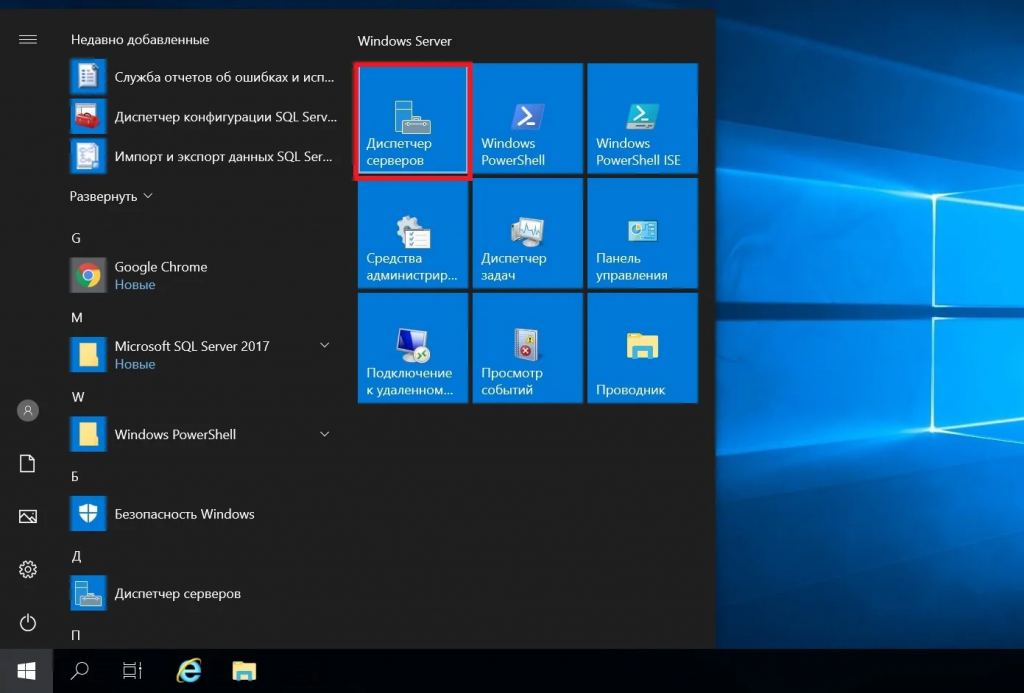Click the M letter group header
Viewport: 1024px width, 693px height.
point(76,317)
